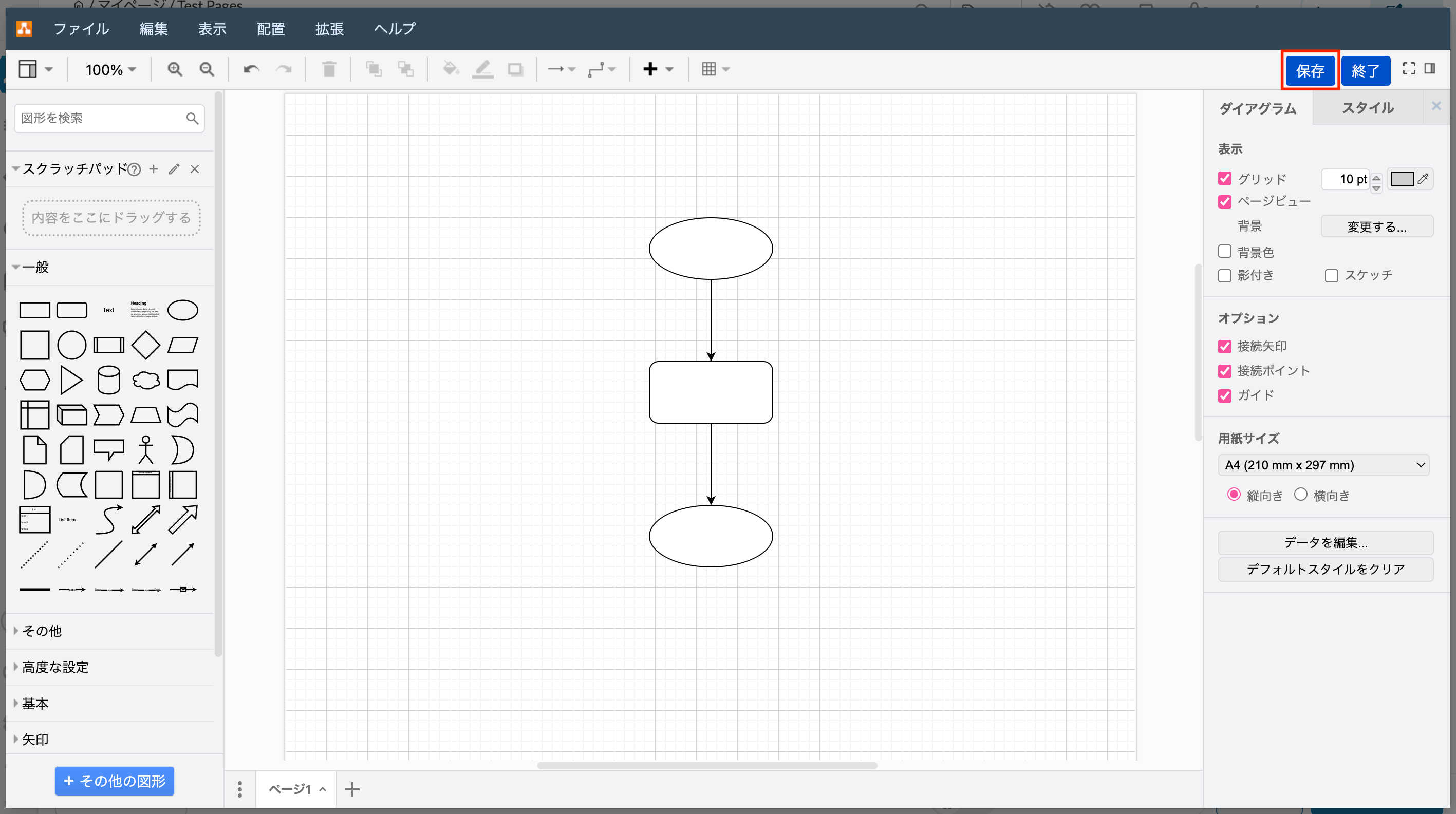
Task: Edit scratchpad with pencil icon
Action: [174, 169]
